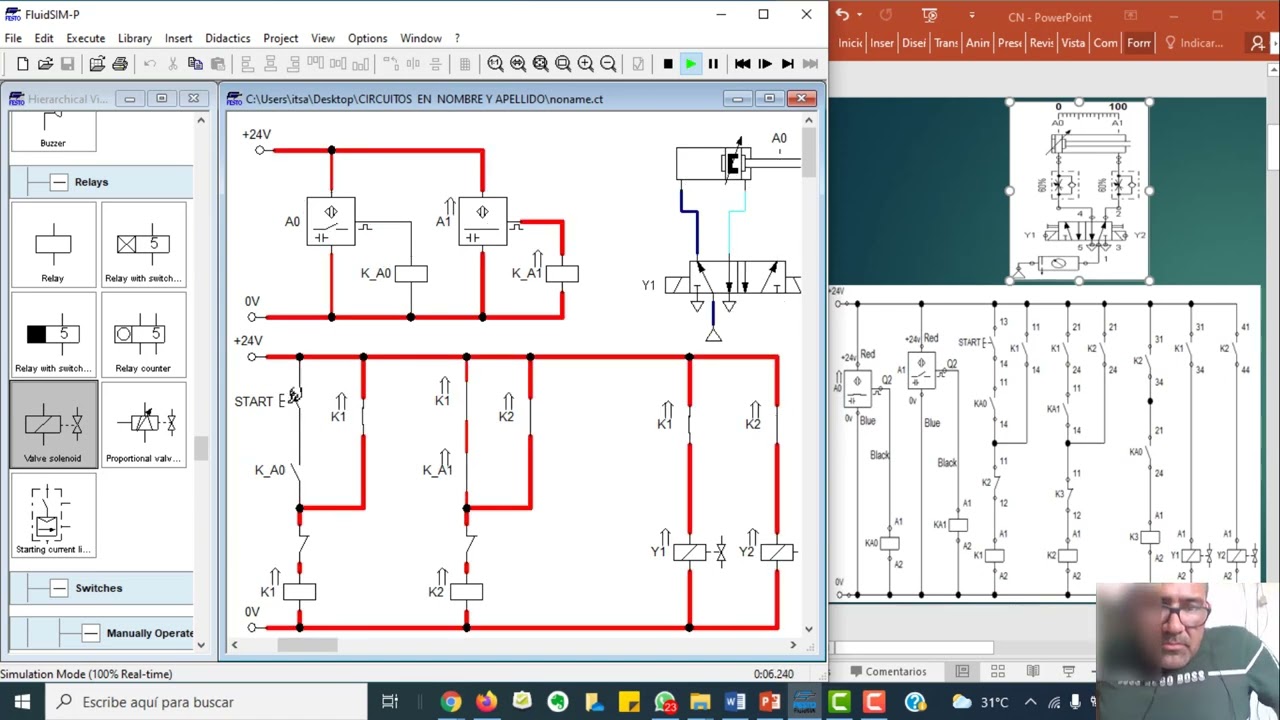Open the Options menu

(x=367, y=38)
